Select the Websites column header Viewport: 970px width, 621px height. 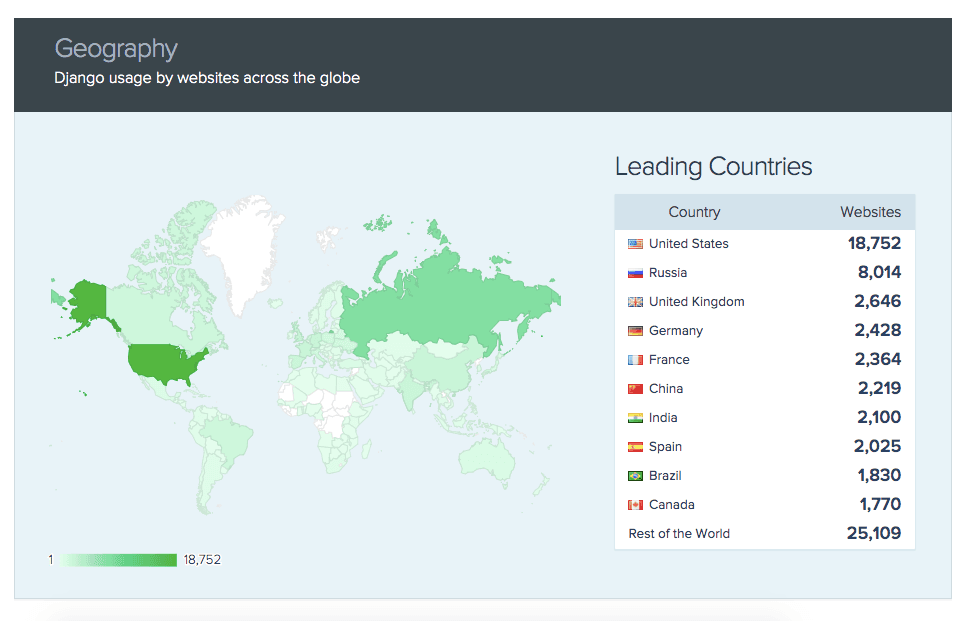(870, 212)
